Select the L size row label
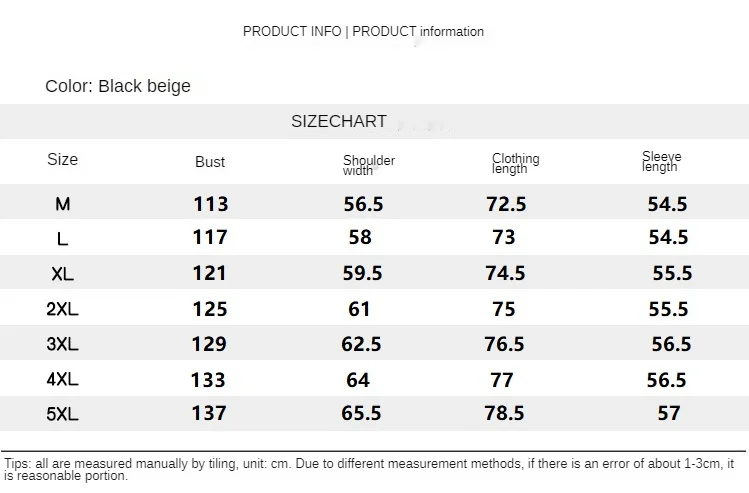 (x=63, y=239)
